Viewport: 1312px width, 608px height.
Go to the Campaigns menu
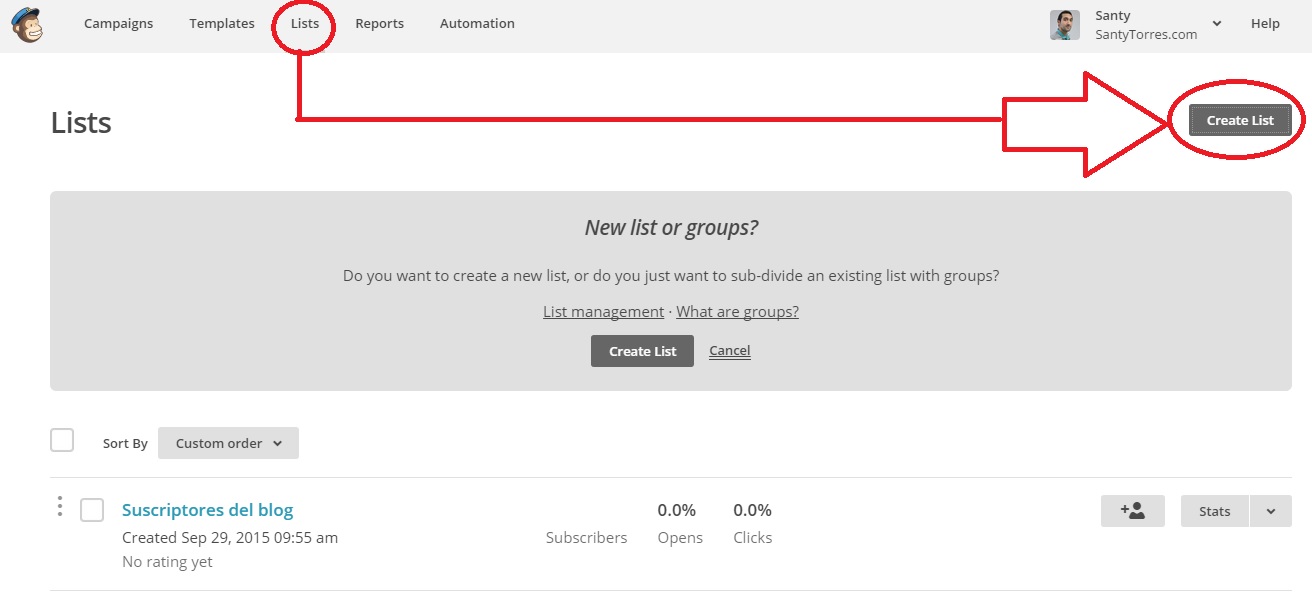[x=118, y=24]
